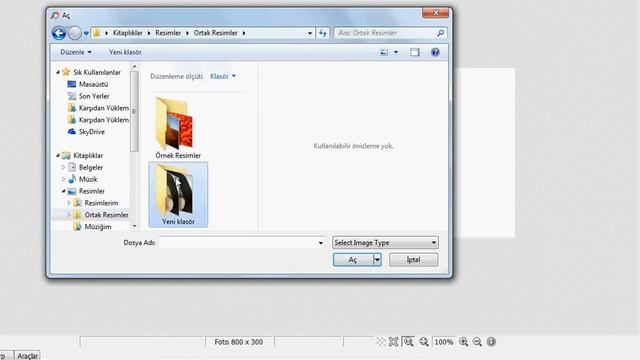Open Son Yerler in the navigation pane
The image size is (640, 360).
(x=94, y=96)
